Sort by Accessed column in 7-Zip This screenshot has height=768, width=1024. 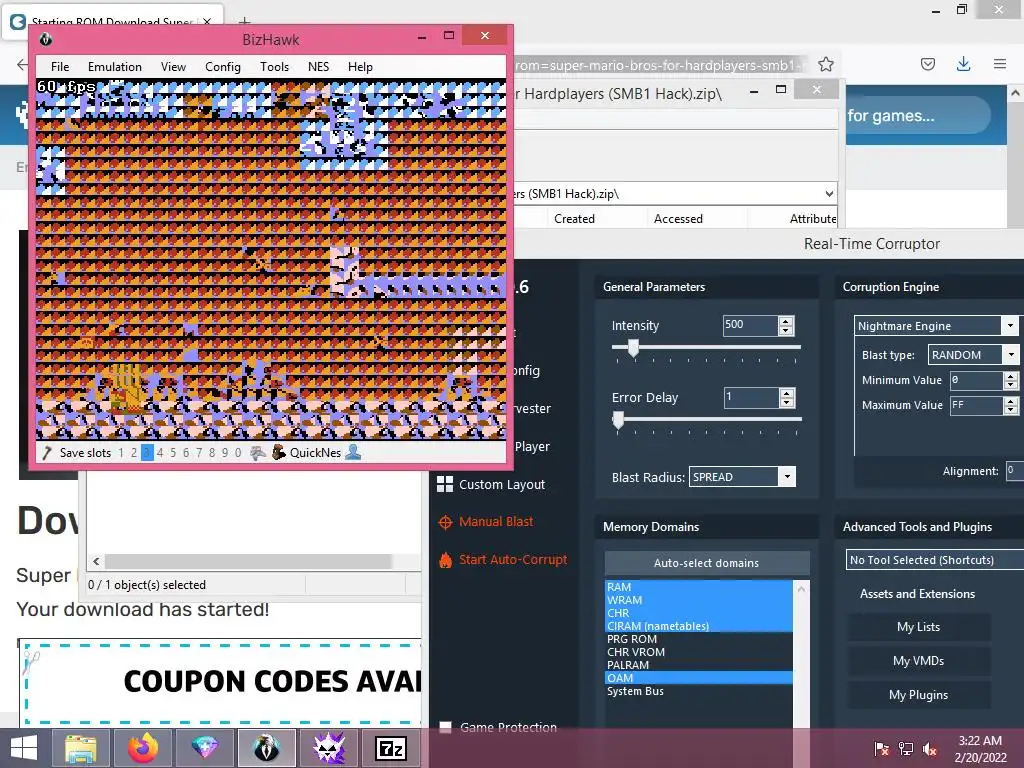point(678,219)
